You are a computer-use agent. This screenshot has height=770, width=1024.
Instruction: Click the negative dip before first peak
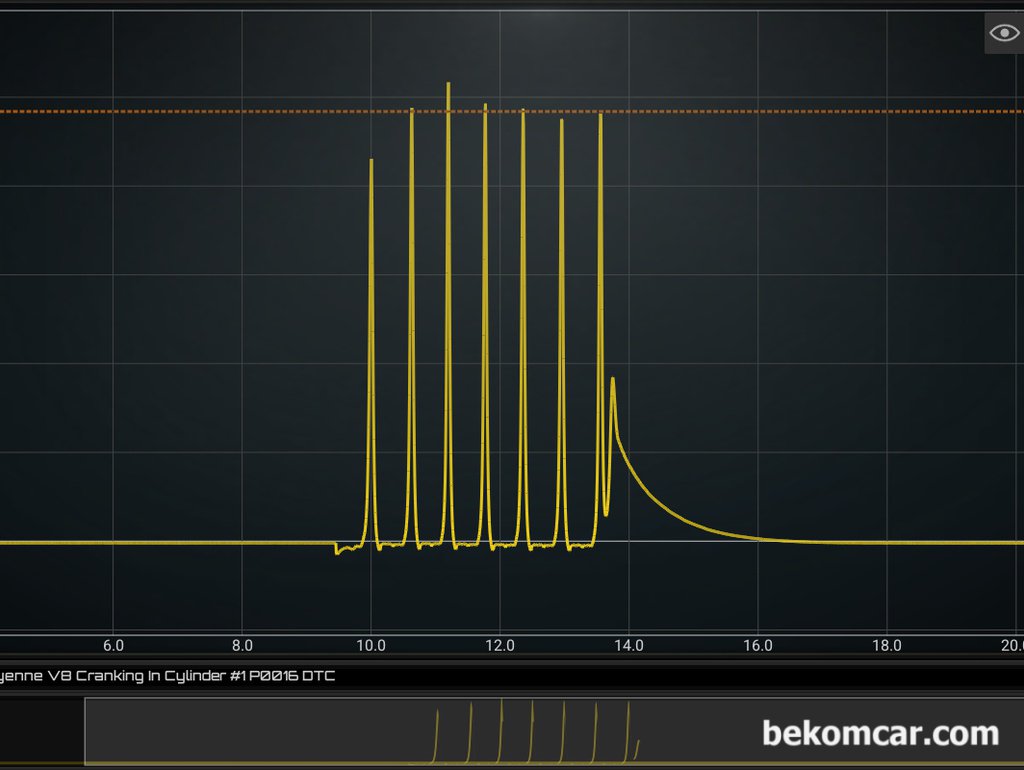coord(338,551)
